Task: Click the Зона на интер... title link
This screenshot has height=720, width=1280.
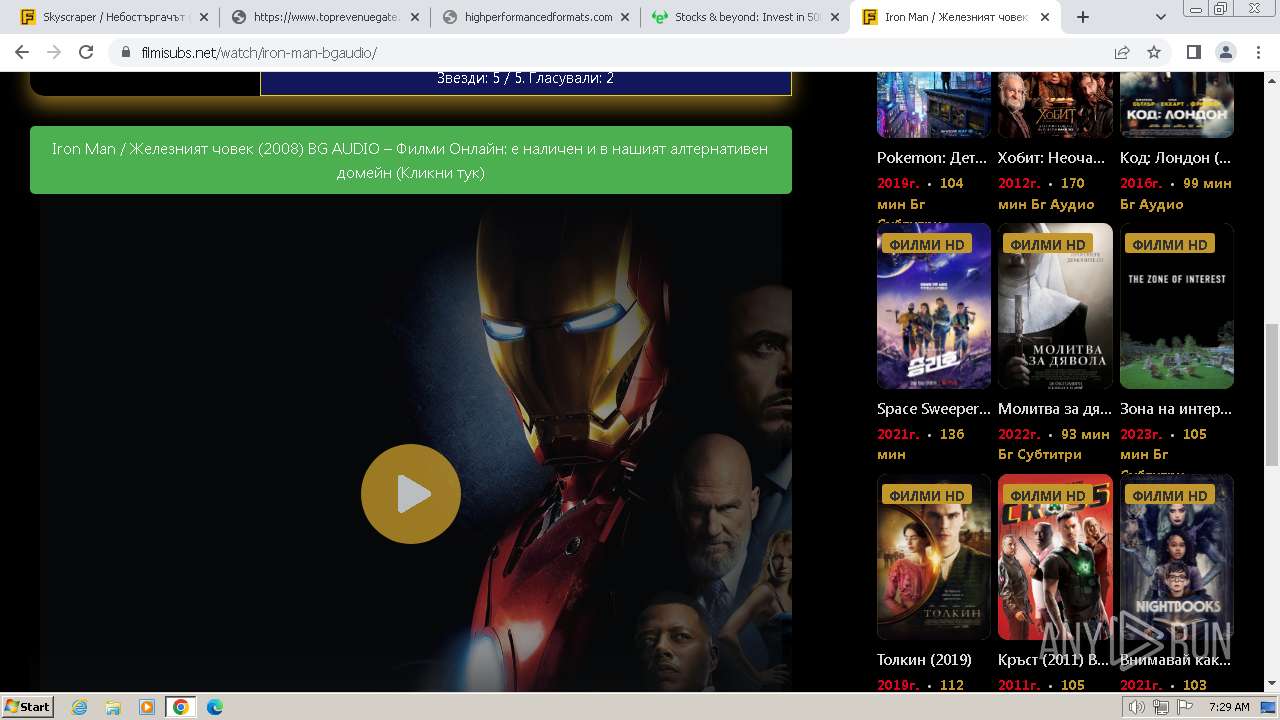Action: click(1176, 409)
